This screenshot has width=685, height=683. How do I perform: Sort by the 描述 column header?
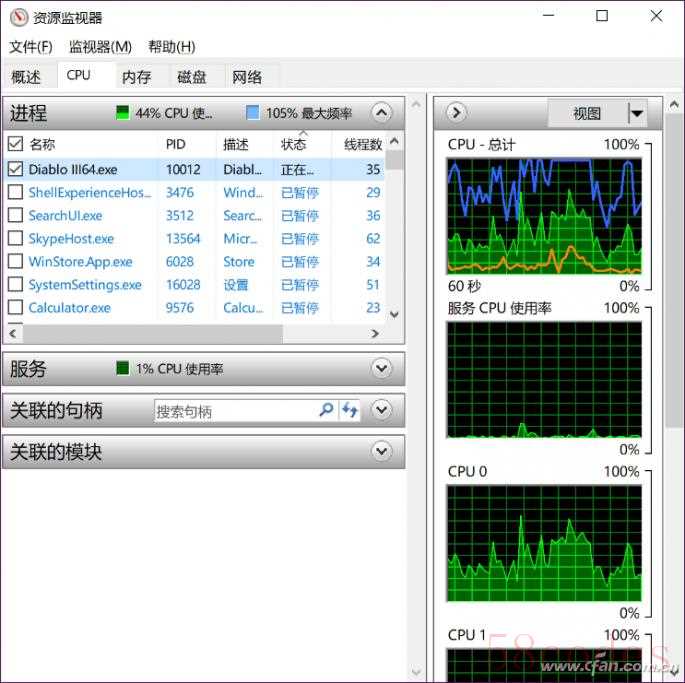click(x=235, y=144)
